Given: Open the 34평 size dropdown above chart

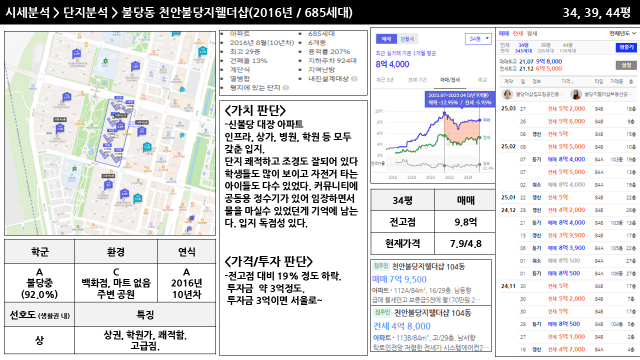Looking at the screenshot, I should click(x=478, y=39).
